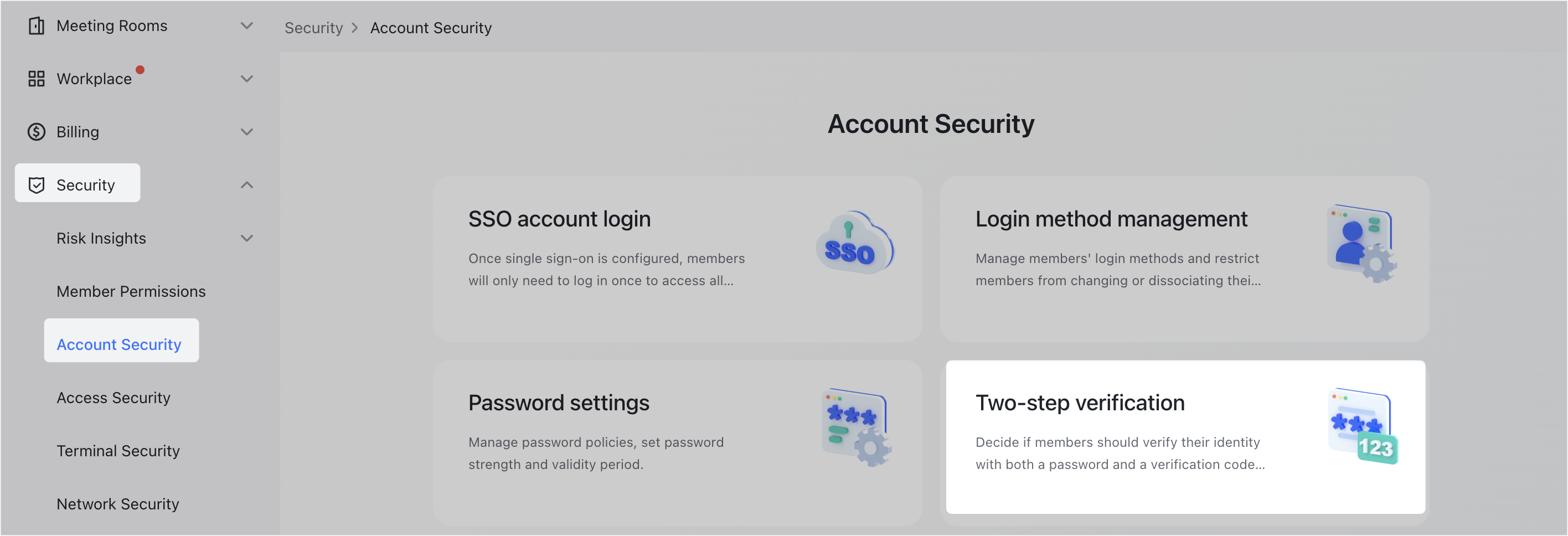Click the Meeting Rooms sidebar icon

coord(37,25)
